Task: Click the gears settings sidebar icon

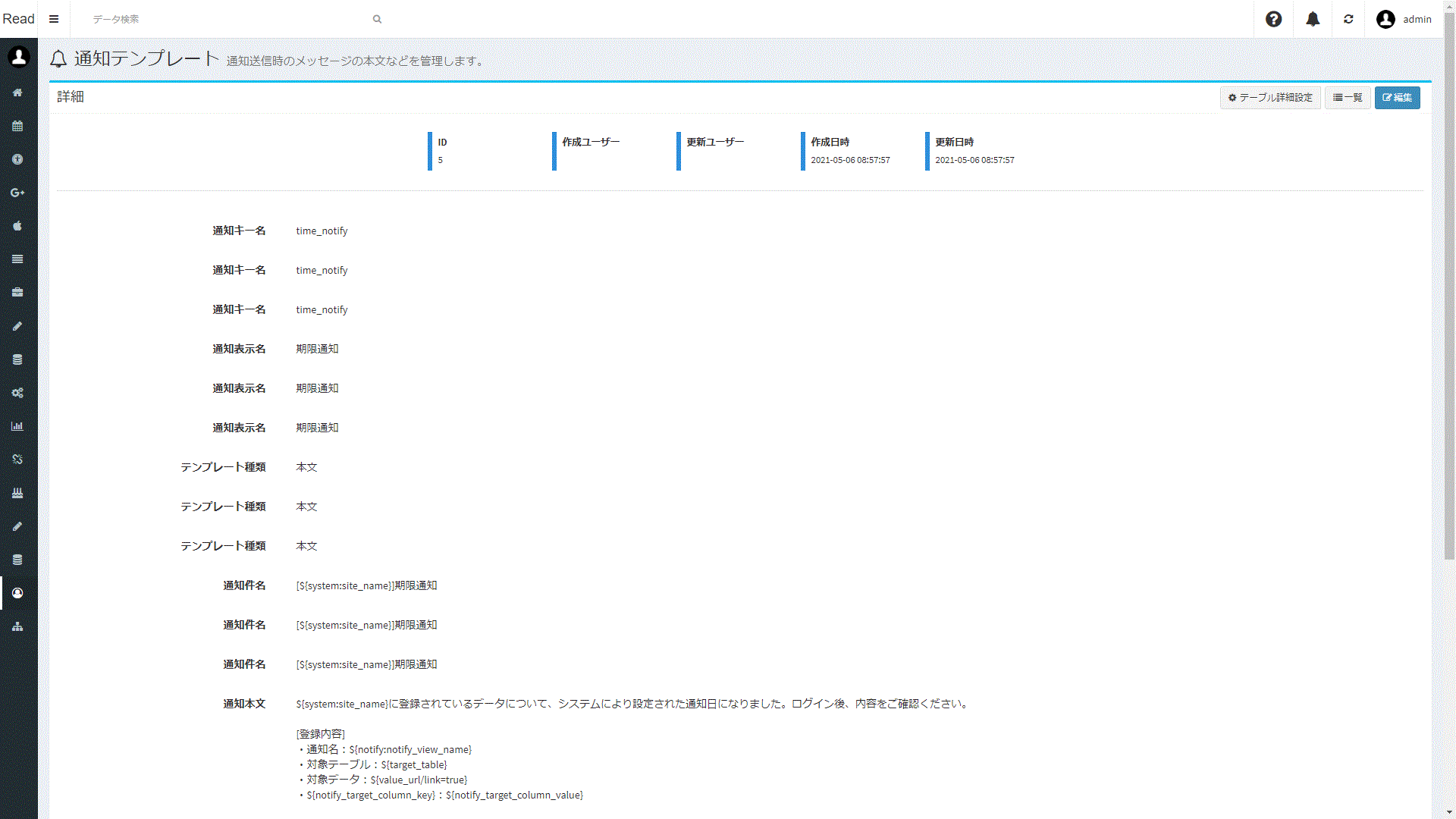Action: pos(17,393)
